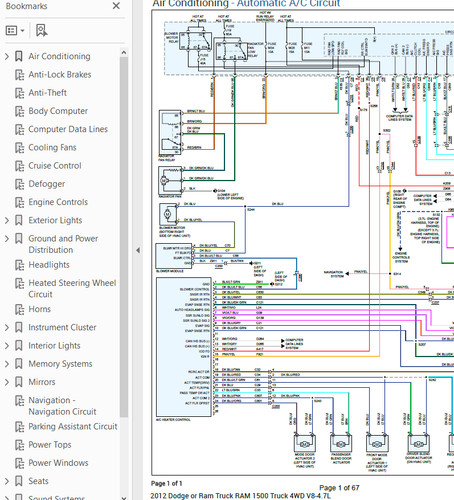Expand the Ground and Power Distribution bookmark
454x500 pixels.
pyautogui.click(x=7, y=239)
